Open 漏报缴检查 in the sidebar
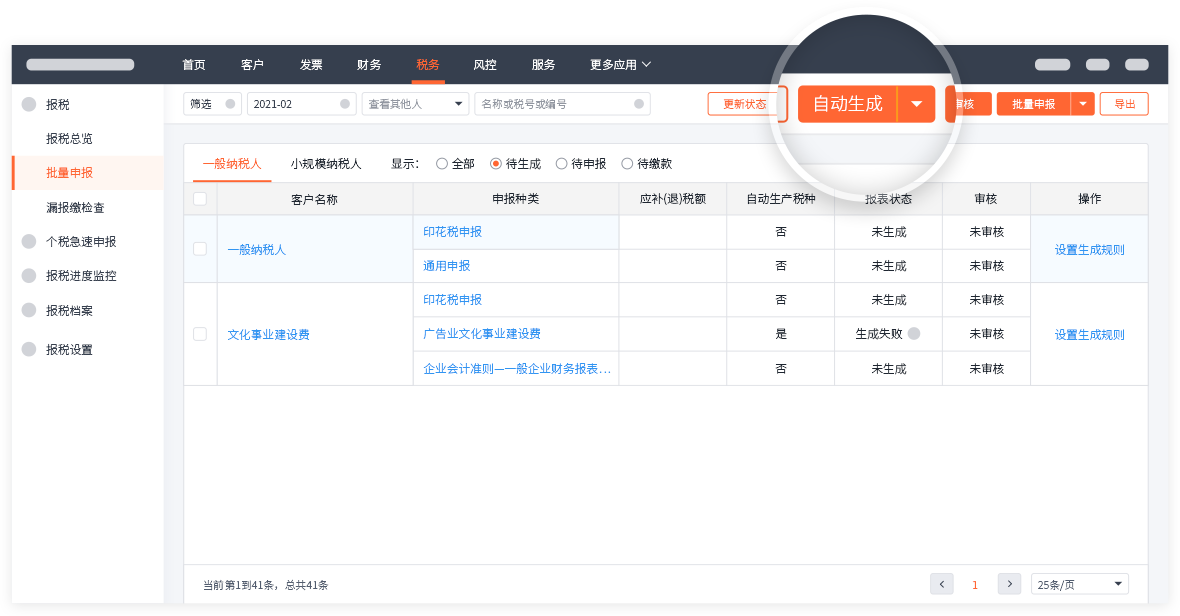Viewport: 1180px width, 616px height. pos(75,208)
